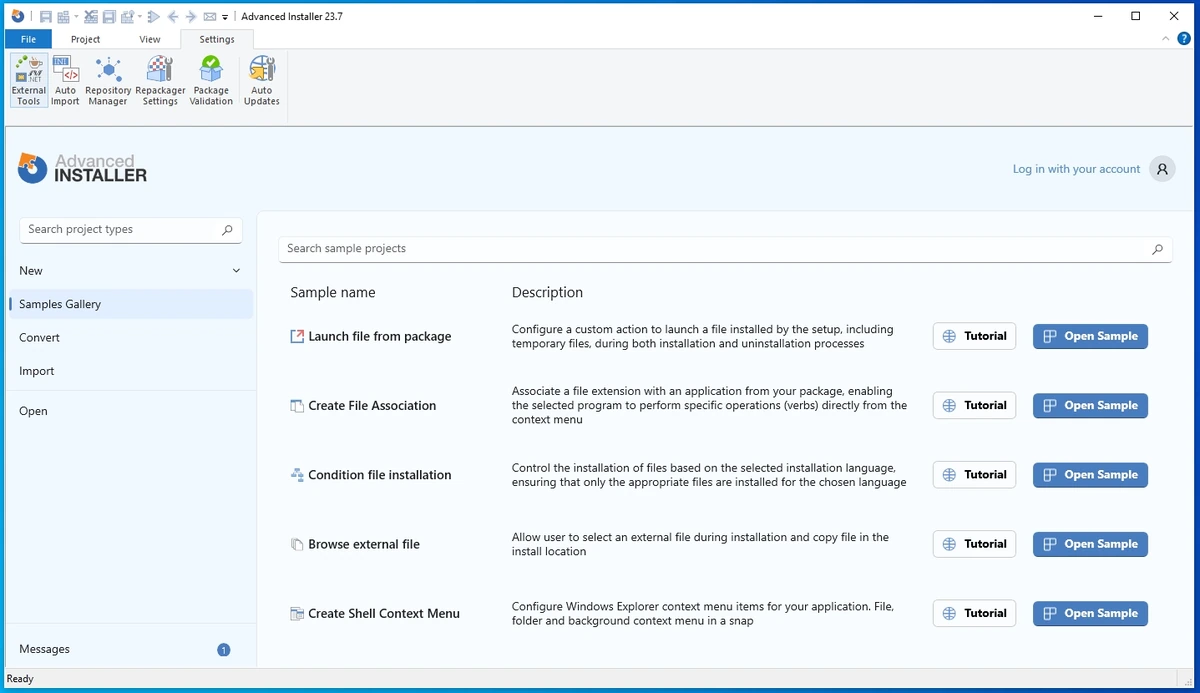
Task: Click the magnifier in sample projects search
Action: pyautogui.click(x=1157, y=249)
